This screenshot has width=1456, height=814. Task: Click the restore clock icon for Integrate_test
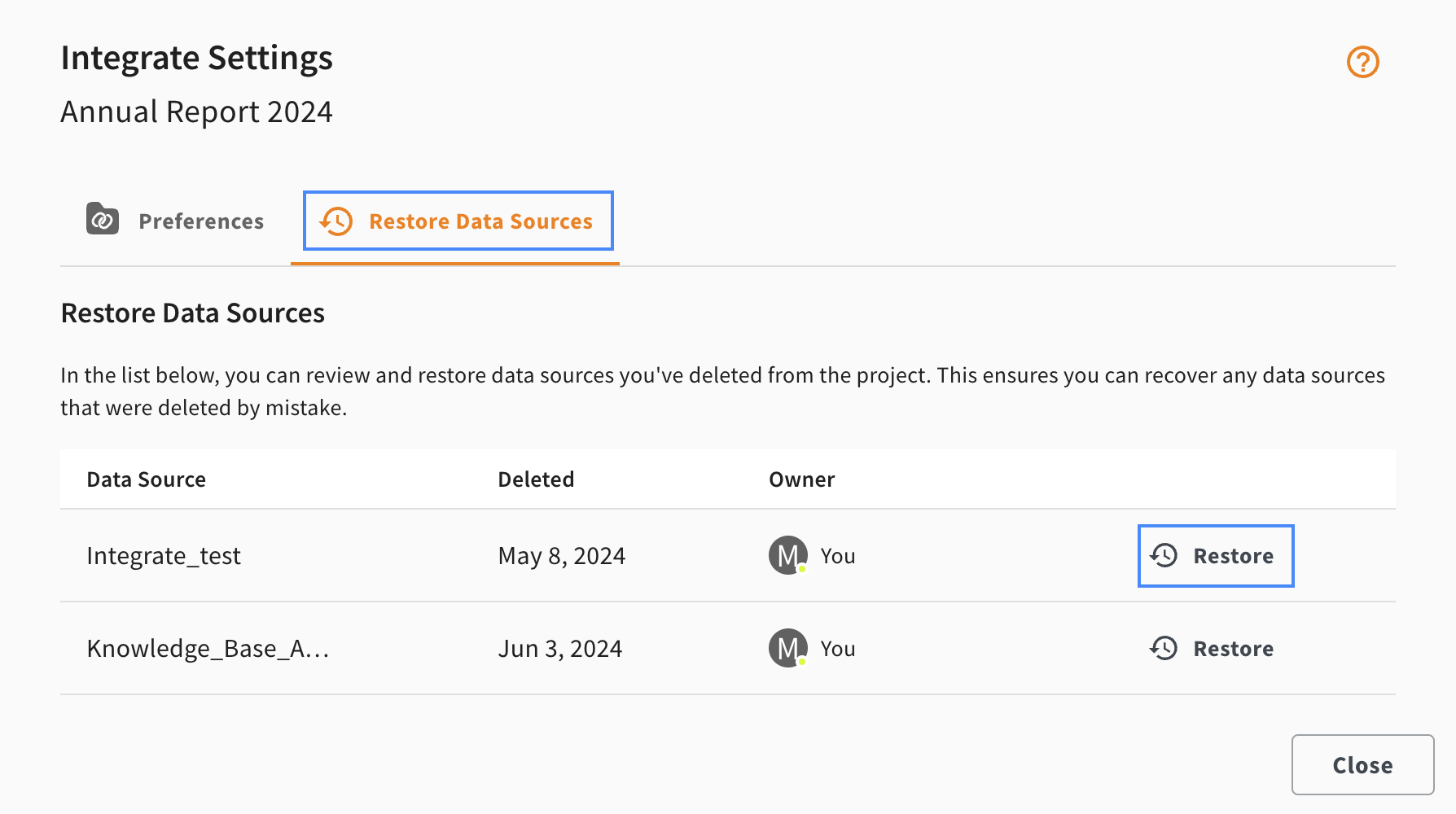click(x=1164, y=555)
